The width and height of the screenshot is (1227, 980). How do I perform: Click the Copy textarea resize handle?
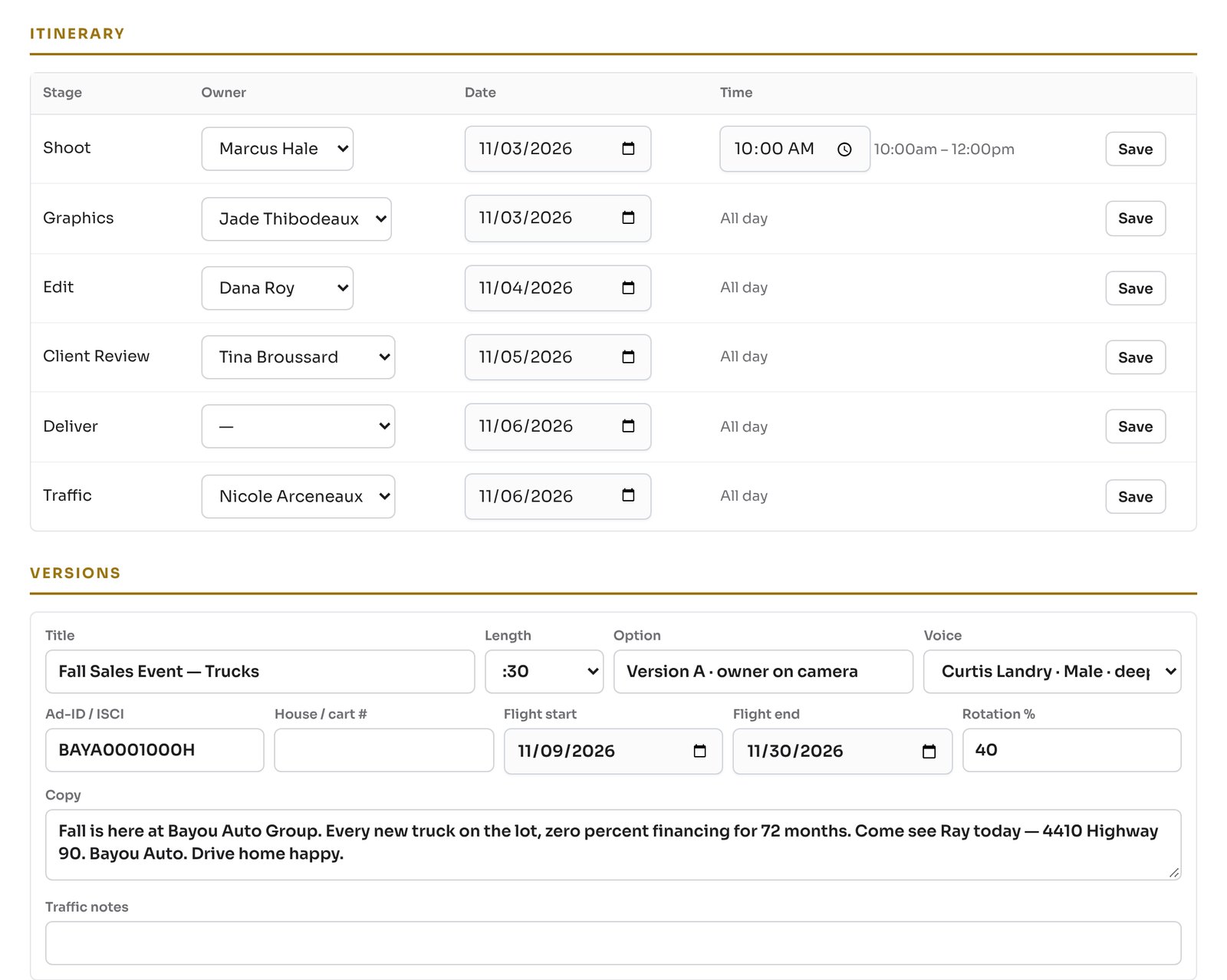pyautogui.click(x=1173, y=872)
